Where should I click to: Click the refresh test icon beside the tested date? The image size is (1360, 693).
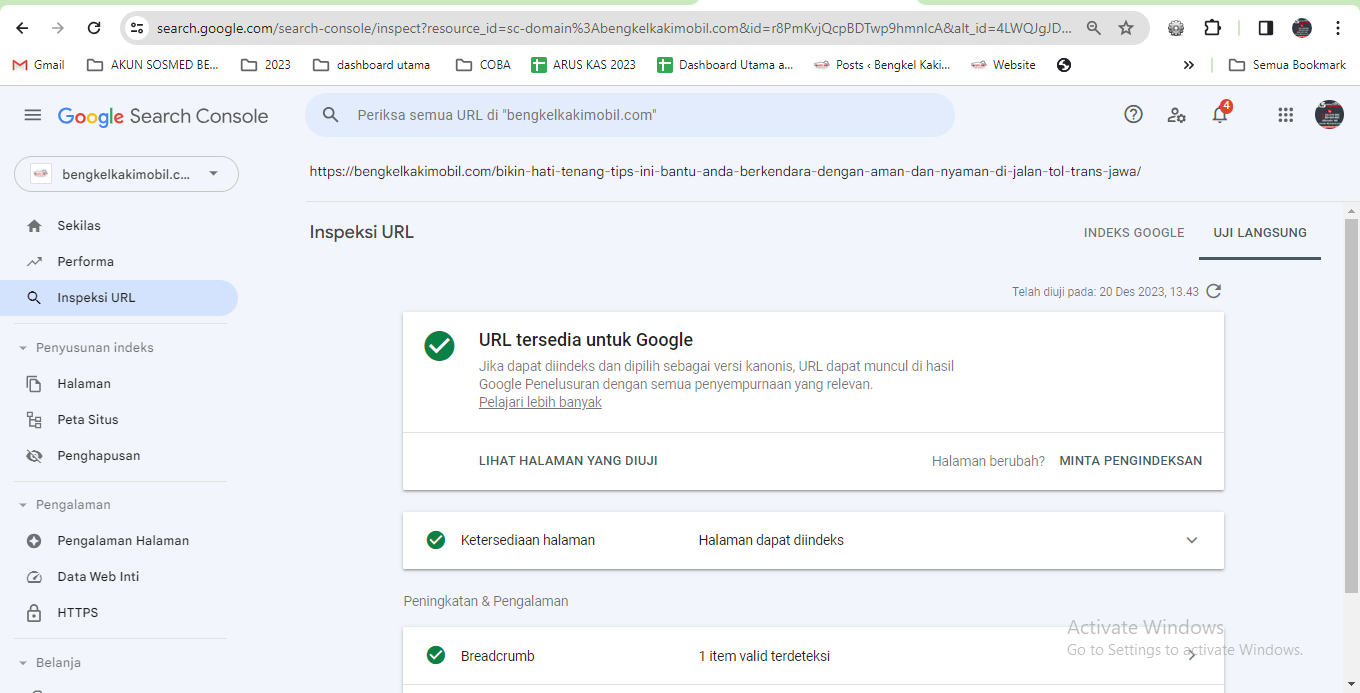pyautogui.click(x=1214, y=292)
